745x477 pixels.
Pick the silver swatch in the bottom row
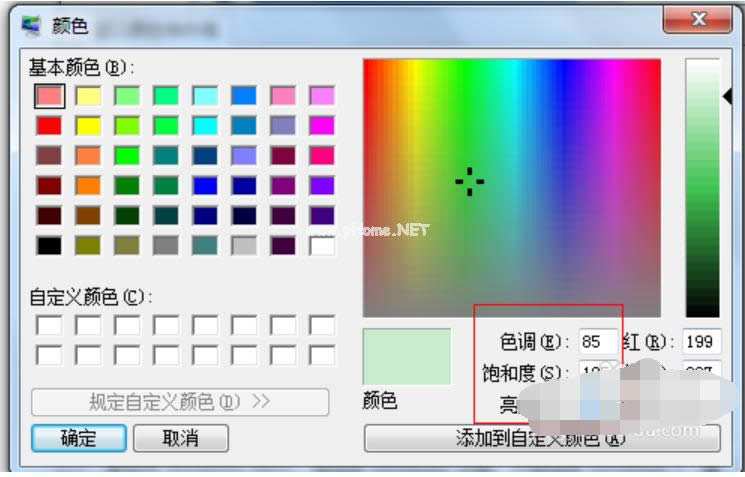pyautogui.click(x=244, y=245)
